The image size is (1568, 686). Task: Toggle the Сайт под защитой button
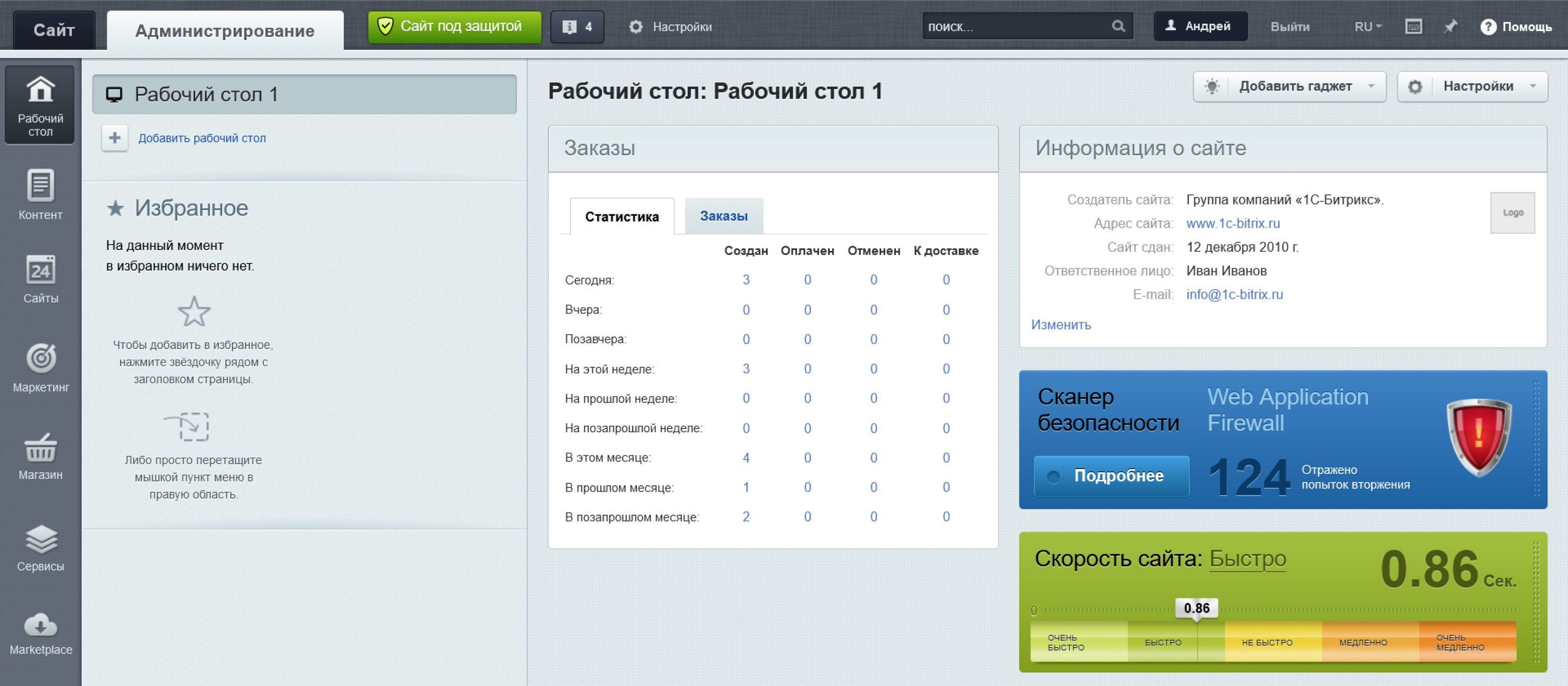tap(454, 27)
